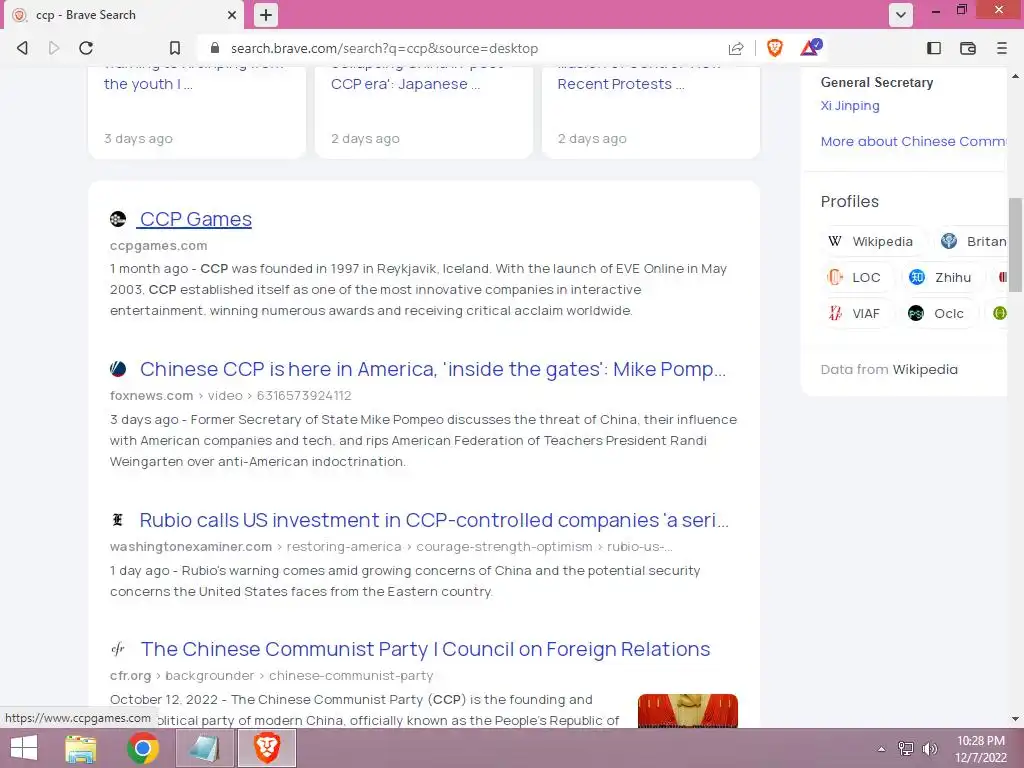The width and height of the screenshot is (1024, 768).
Task: Click the 'General Secretary' heading text
Action: point(876,82)
